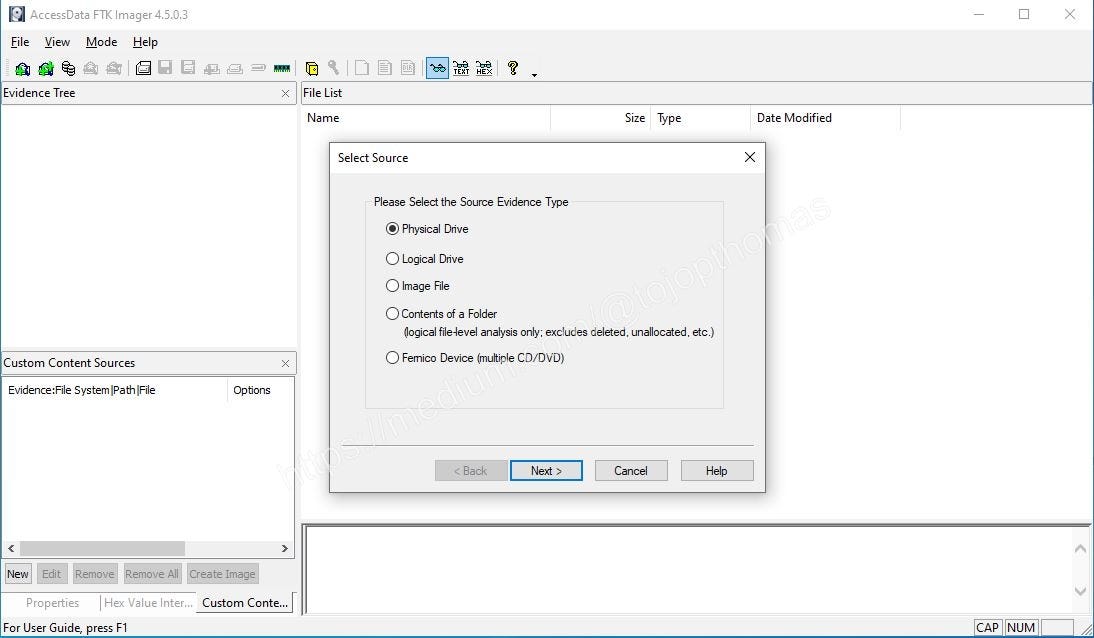The height and width of the screenshot is (638, 1094).
Task: Click the Create Custom Content Image icon
Action: click(x=235, y=68)
